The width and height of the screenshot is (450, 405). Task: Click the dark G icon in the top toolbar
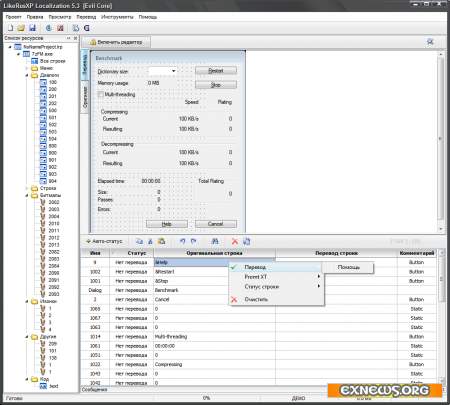click(87, 28)
